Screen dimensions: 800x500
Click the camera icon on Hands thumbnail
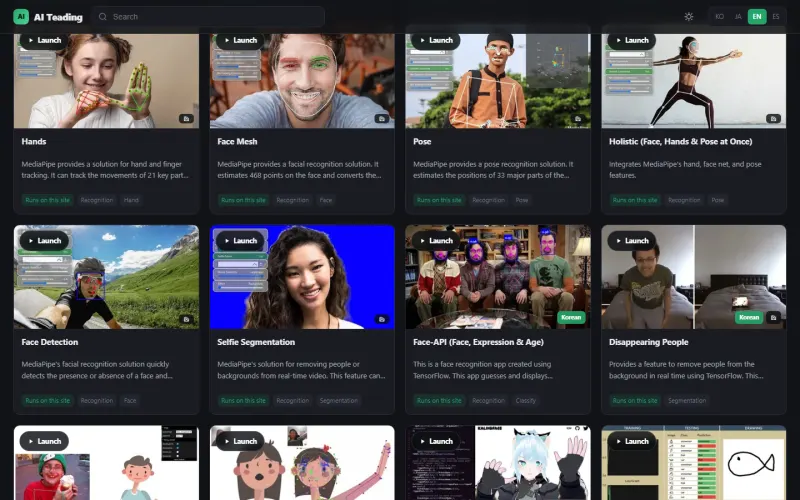186,118
